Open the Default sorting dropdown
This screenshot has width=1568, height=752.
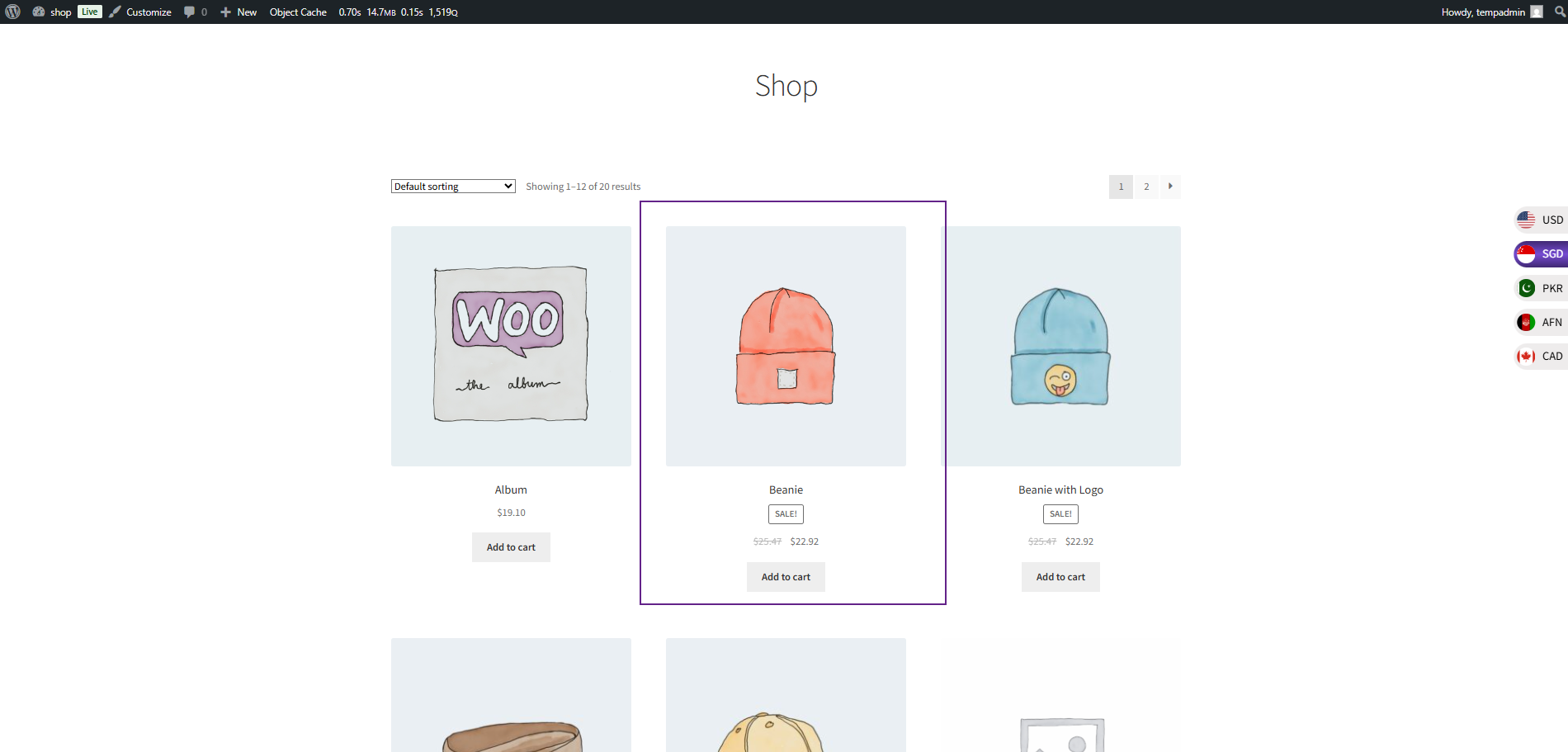click(453, 187)
